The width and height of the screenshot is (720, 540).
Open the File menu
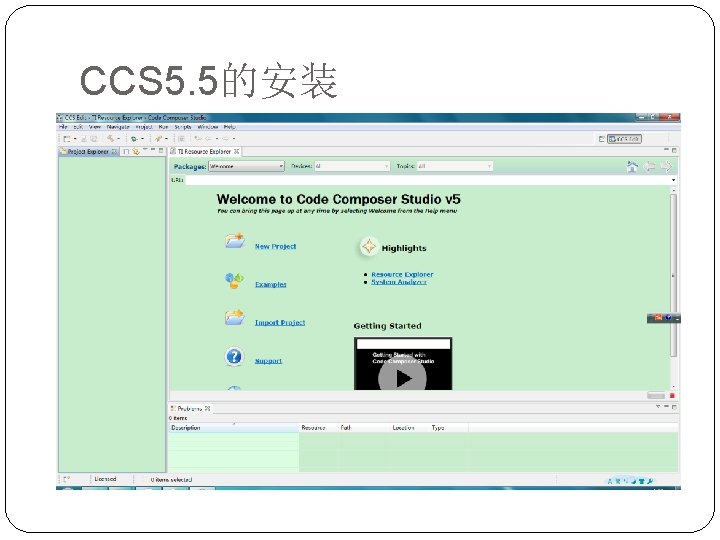tap(63, 127)
